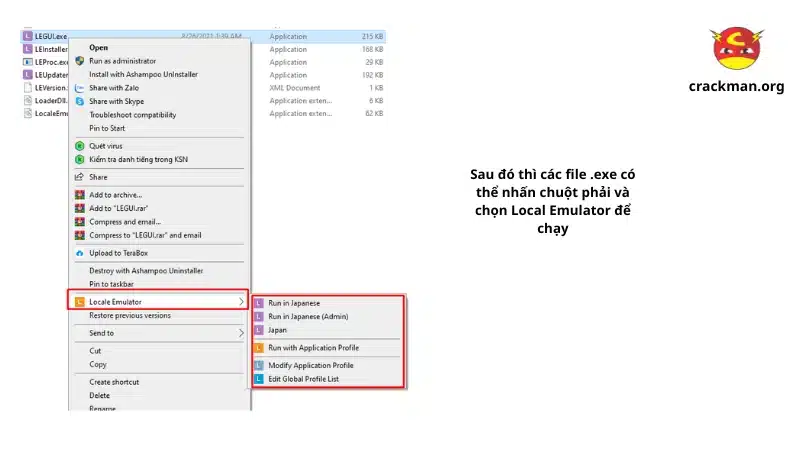Select Pin to Start
The width and height of the screenshot is (800, 450).
107,129
